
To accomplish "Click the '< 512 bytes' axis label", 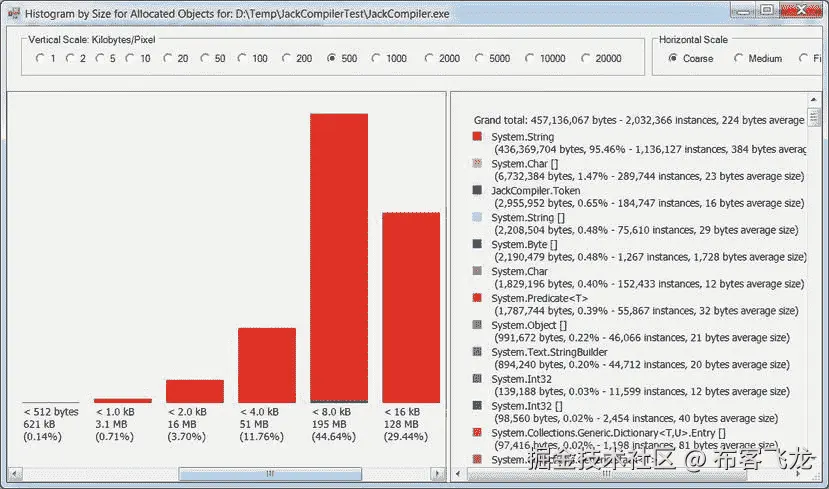I will pos(51,412).
